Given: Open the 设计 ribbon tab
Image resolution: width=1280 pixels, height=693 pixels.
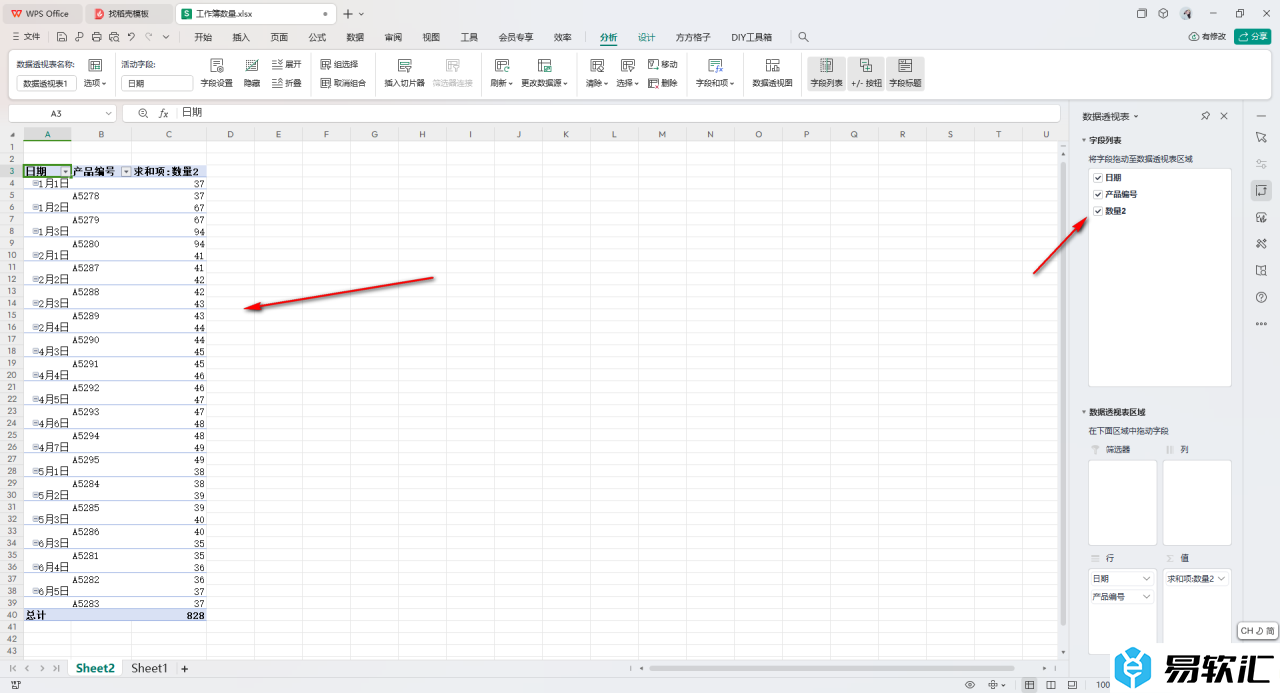Looking at the screenshot, I should [647, 37].
